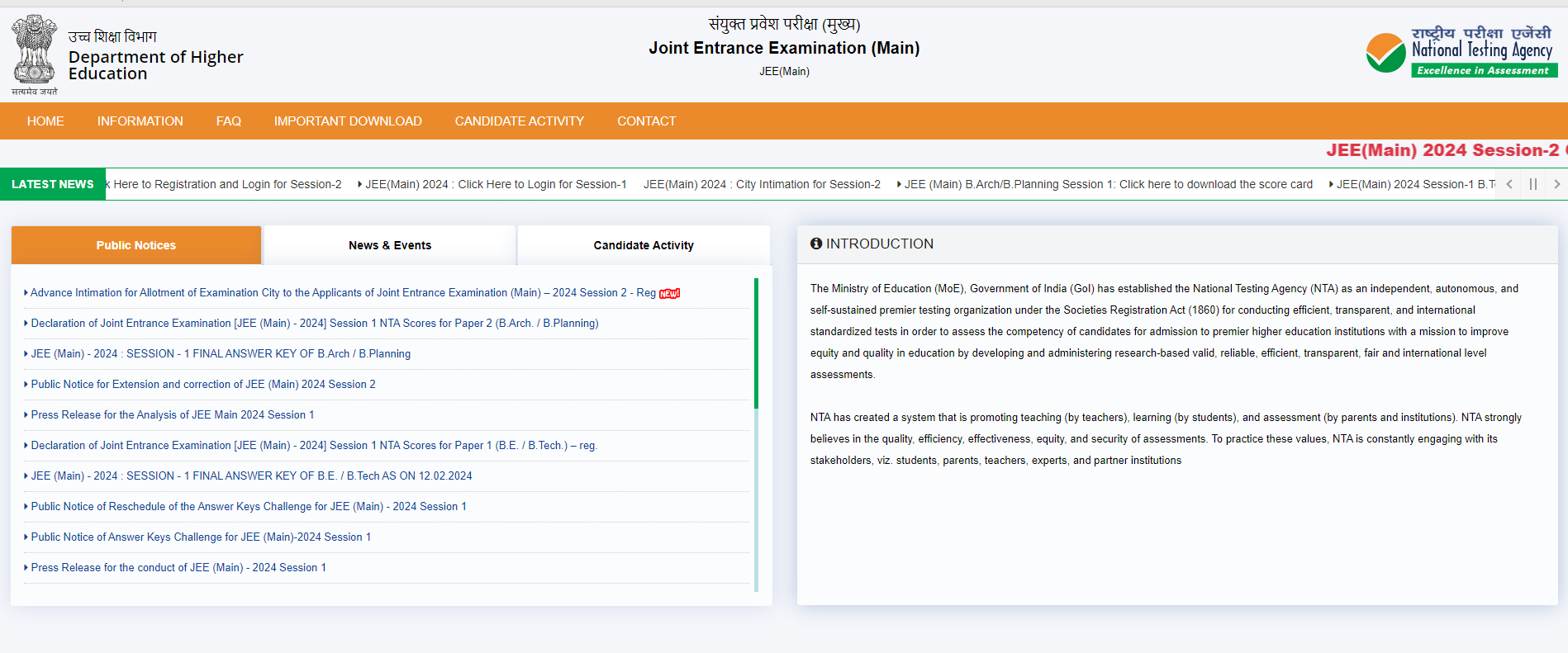Open the HOME menu item

[x=45, y=121]
